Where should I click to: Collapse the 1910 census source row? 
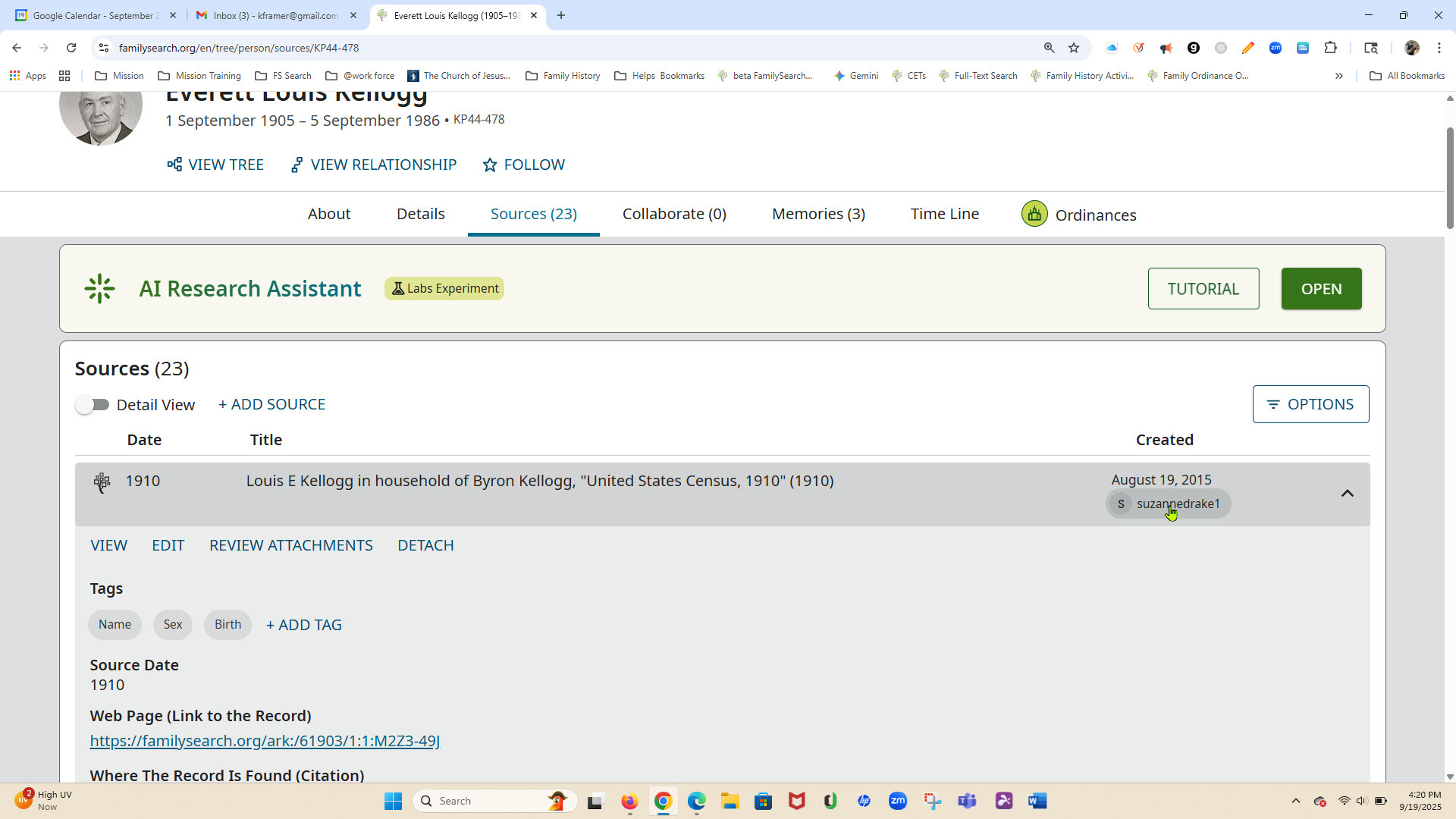pyautogui.click(x=1347, y=494)
